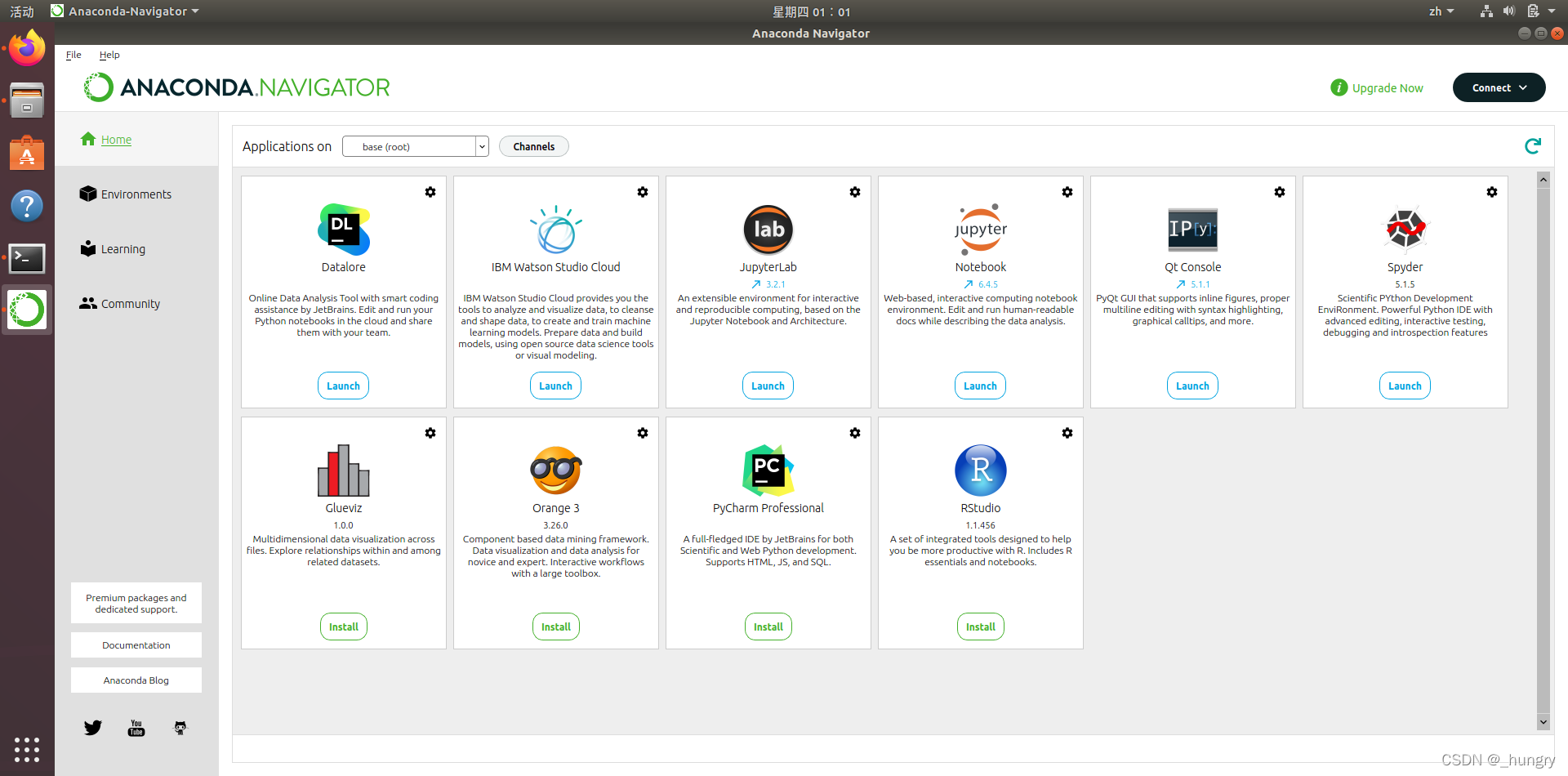This screenshot has height=776, width=1568.
Task: Click Notebook update arrow version 6.4.5
Action: pos(969,284)
